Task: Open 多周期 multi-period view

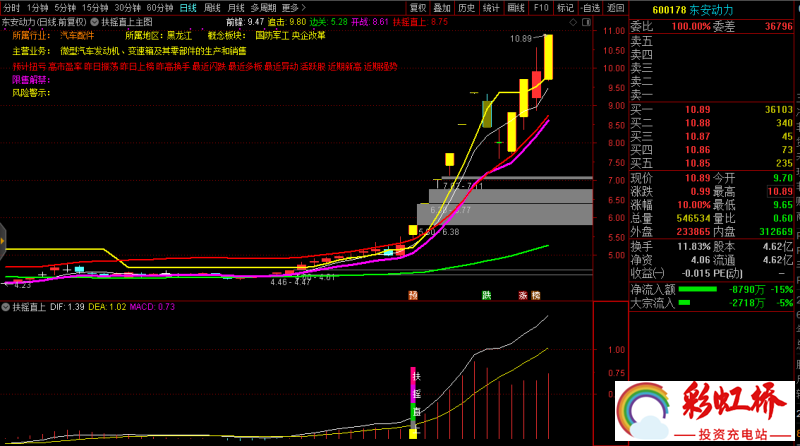Action: pyautogui.click(x=263, y=8)
